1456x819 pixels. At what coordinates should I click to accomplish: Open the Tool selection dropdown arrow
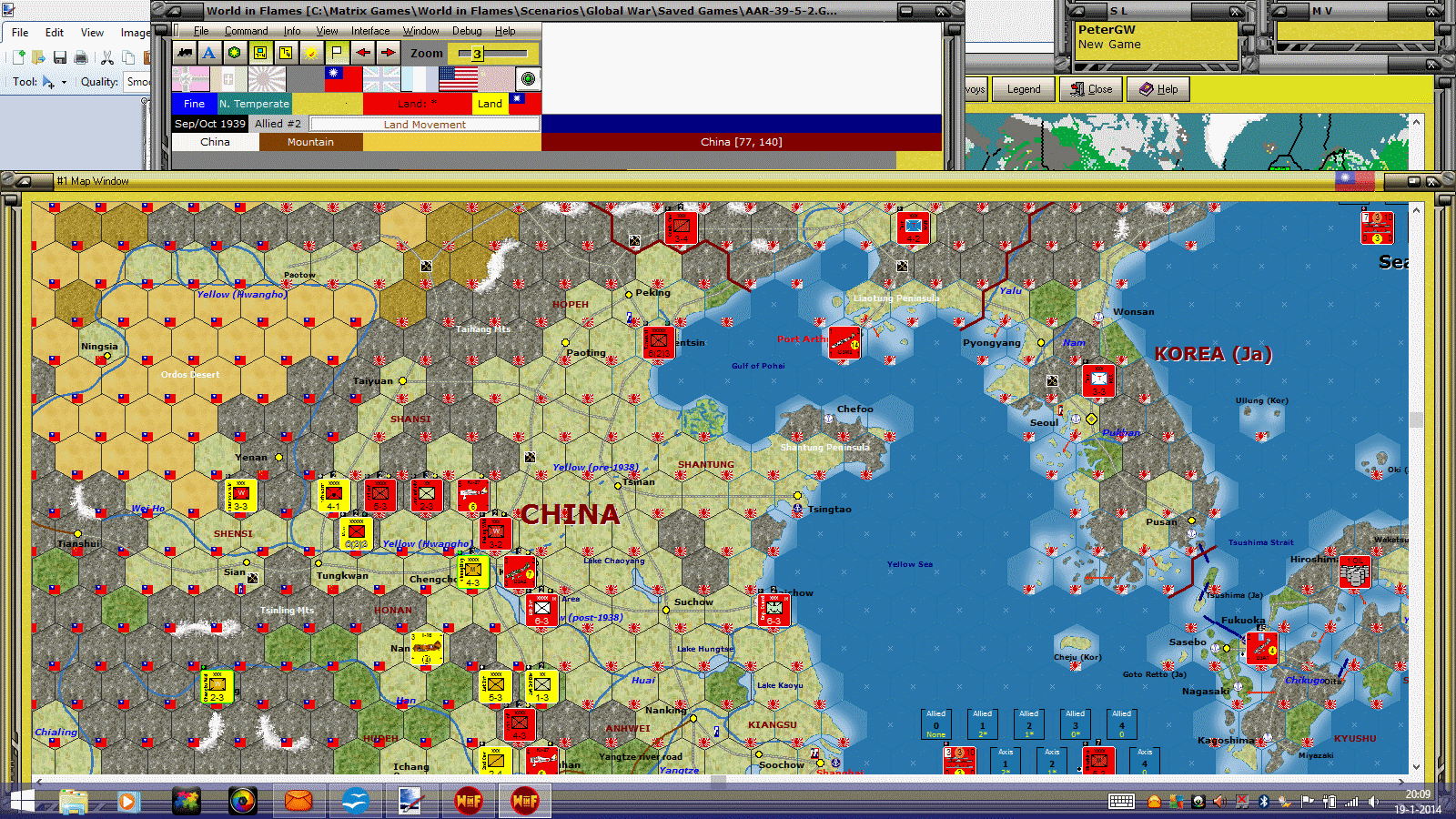[64, 82]
